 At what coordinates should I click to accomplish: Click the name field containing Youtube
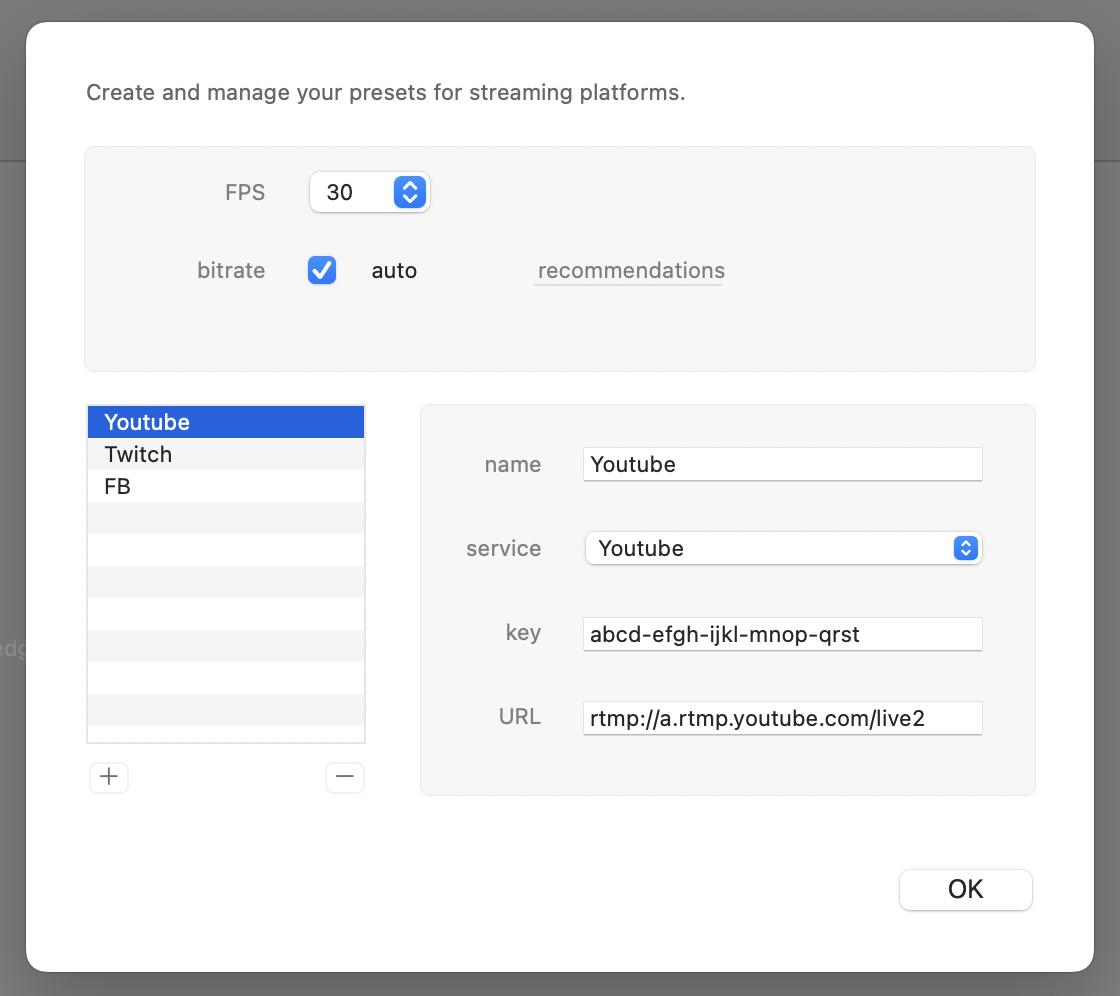coord(782,464)
